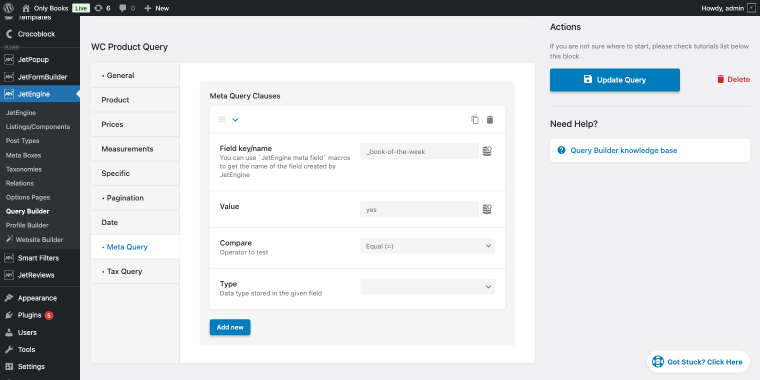Viewport: 760px width, 380px height.
Task: Open the updates icon showing 6
Action: (x=98, y=8)
